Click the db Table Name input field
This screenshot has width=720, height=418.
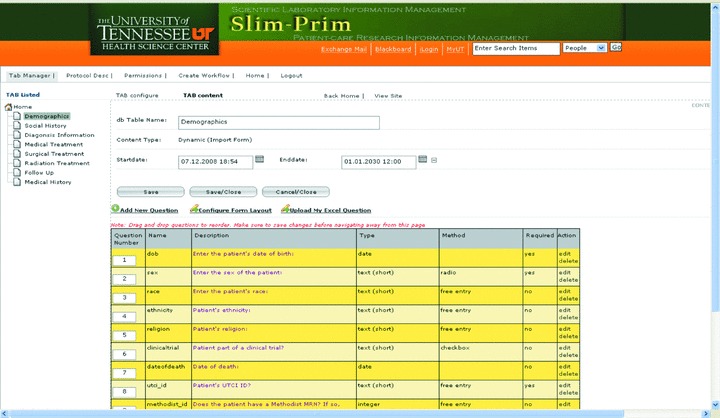(278, 122)
